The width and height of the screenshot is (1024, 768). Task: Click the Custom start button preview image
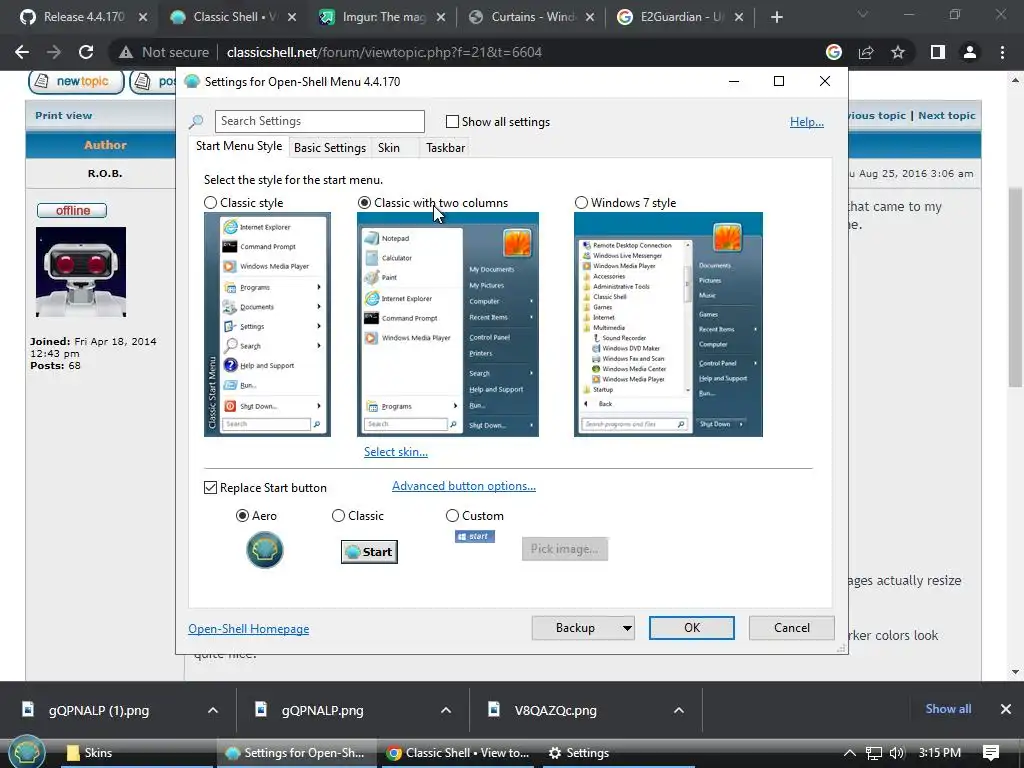tap(475, 536)
